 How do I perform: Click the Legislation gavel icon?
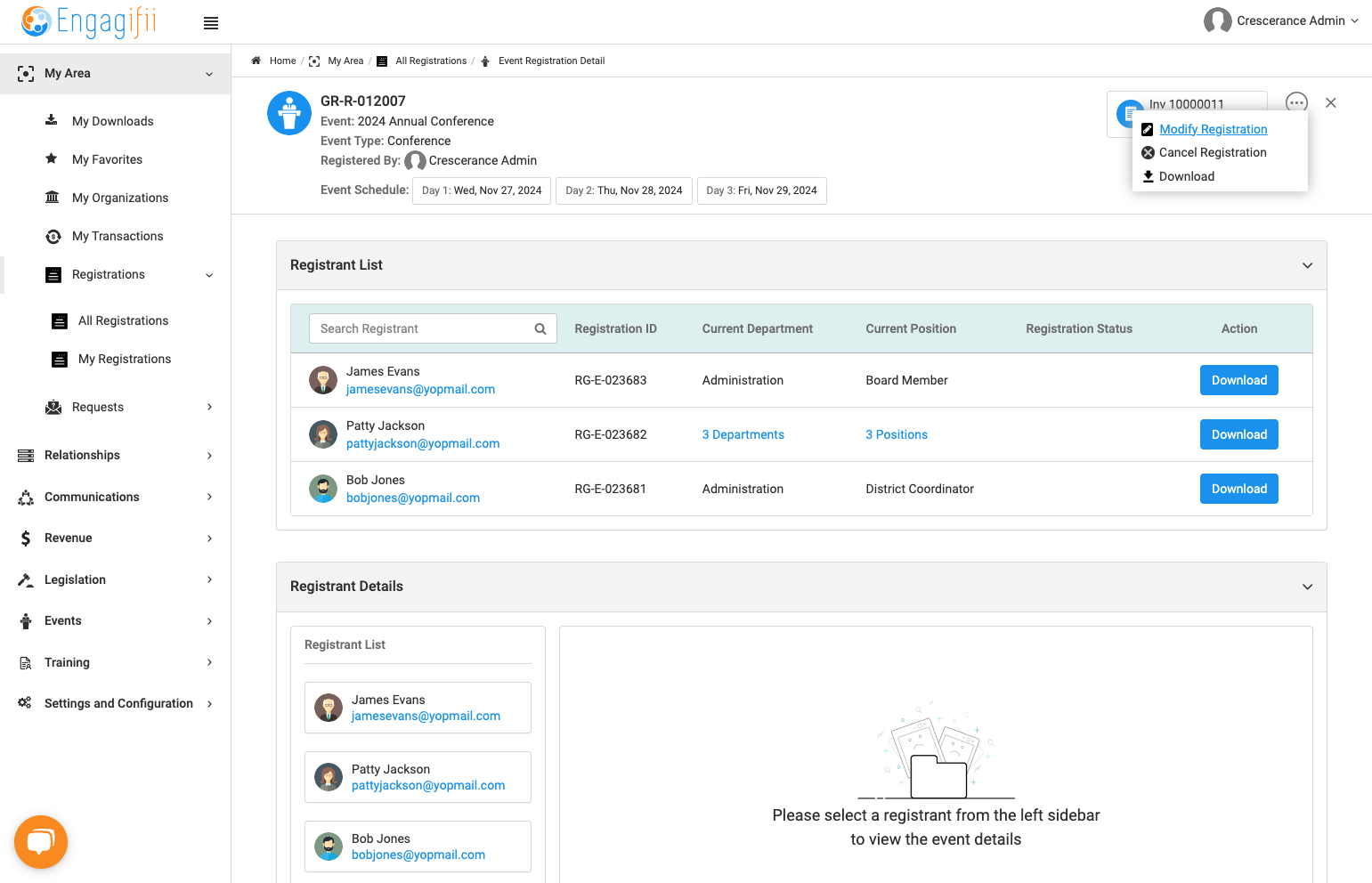click(26, 579)
